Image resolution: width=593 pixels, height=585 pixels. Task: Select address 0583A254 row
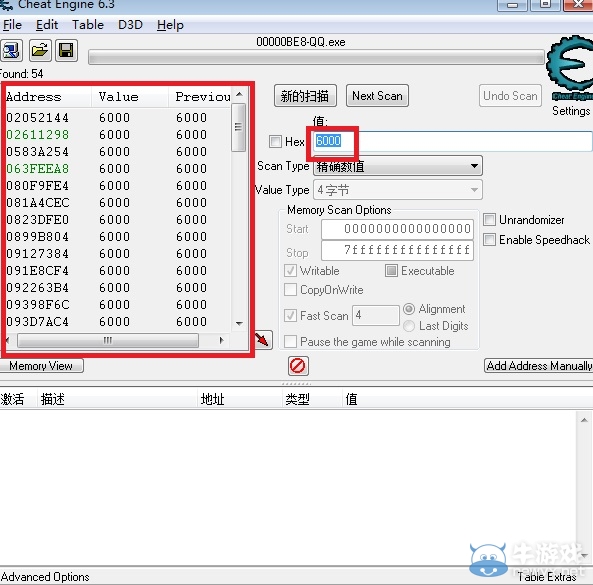tap(117, 152)
